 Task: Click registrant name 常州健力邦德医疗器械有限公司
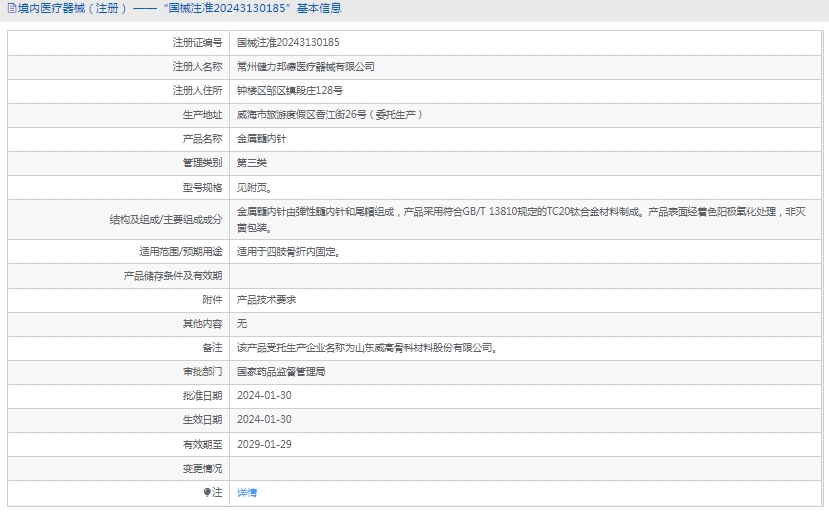point(305,67)
